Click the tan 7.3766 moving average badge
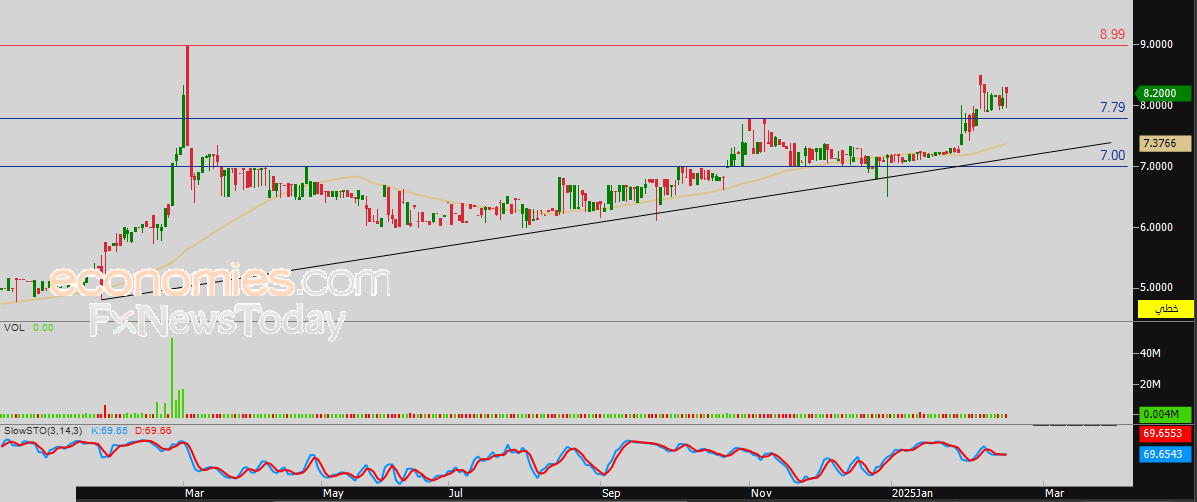This screenshot has height=502, width=1197. (x=1166, y=143)
